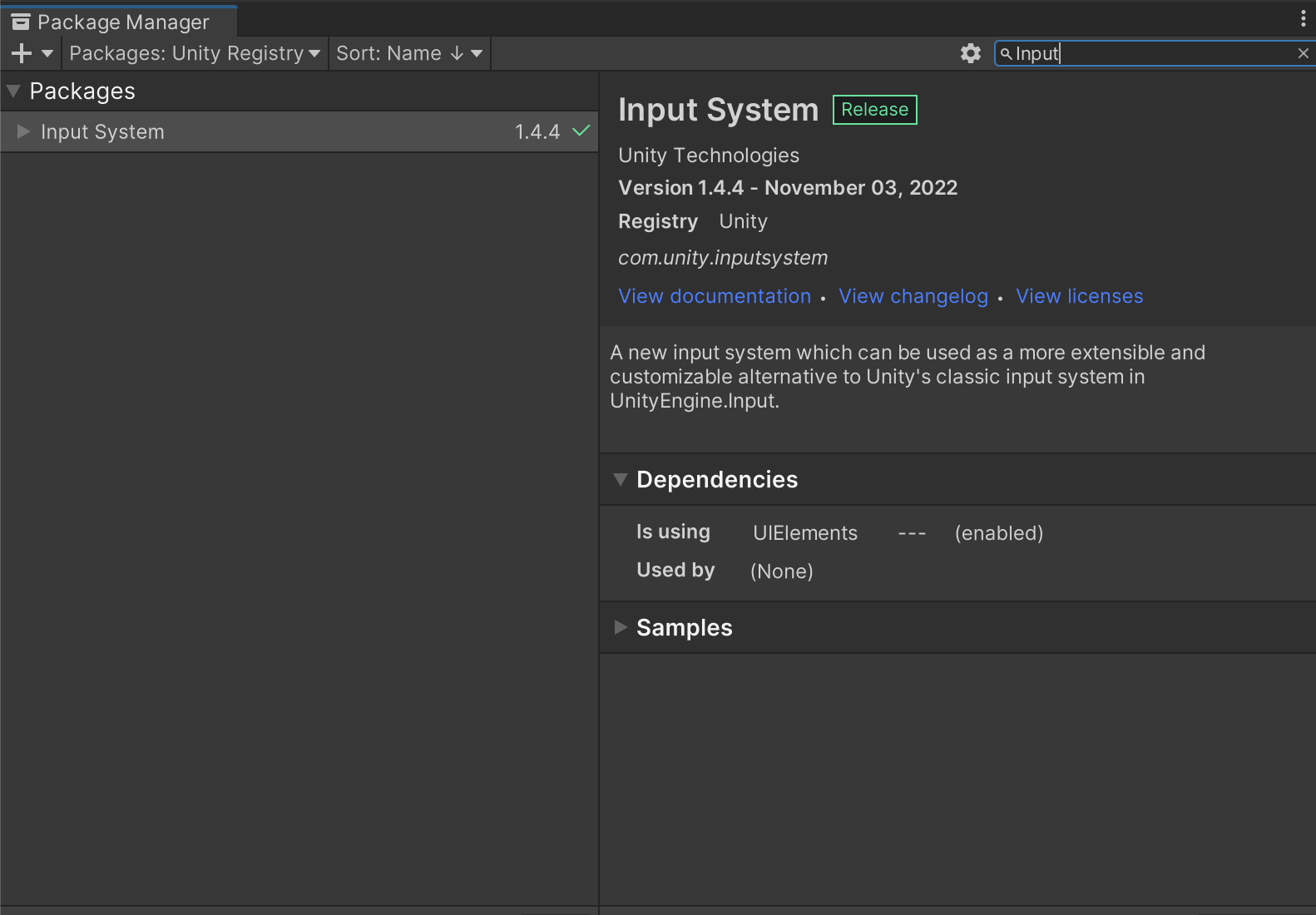Open the View licenses link
Image resolution: width=1316 pixels, height=915 pixels.
point(1080,296)
